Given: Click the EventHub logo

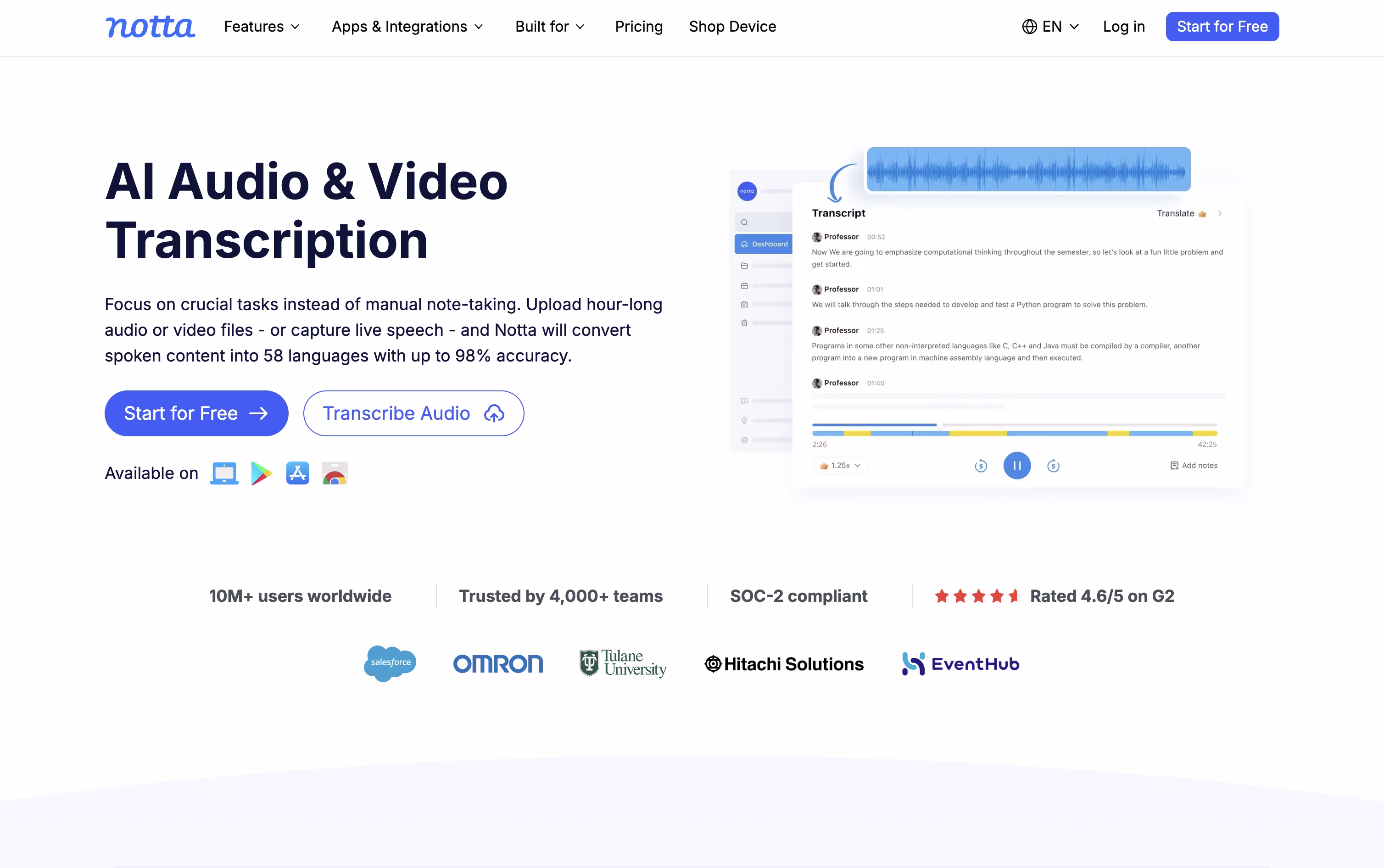Looking at the screenshot, I should (961, 664).
